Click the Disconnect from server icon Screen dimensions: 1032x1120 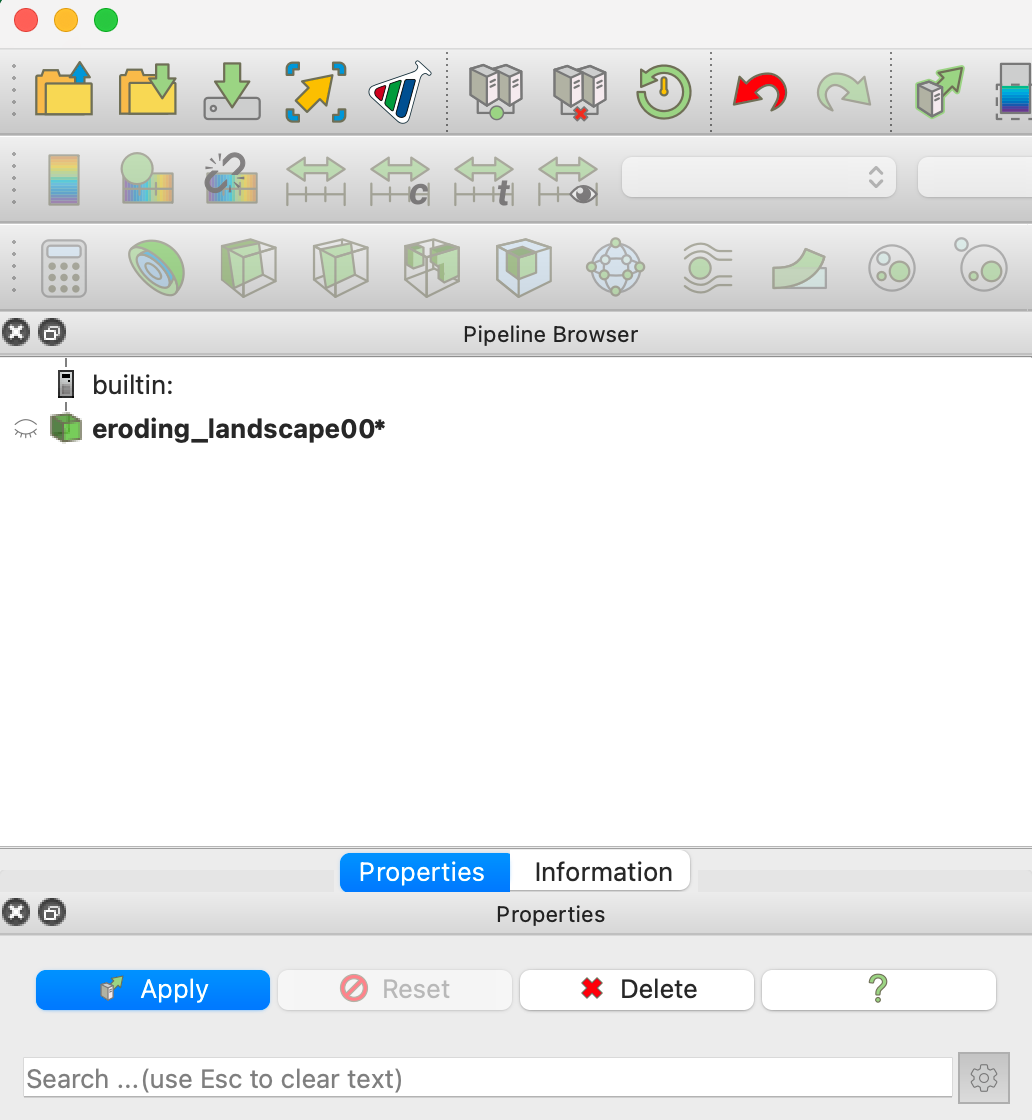coord(580,92)
